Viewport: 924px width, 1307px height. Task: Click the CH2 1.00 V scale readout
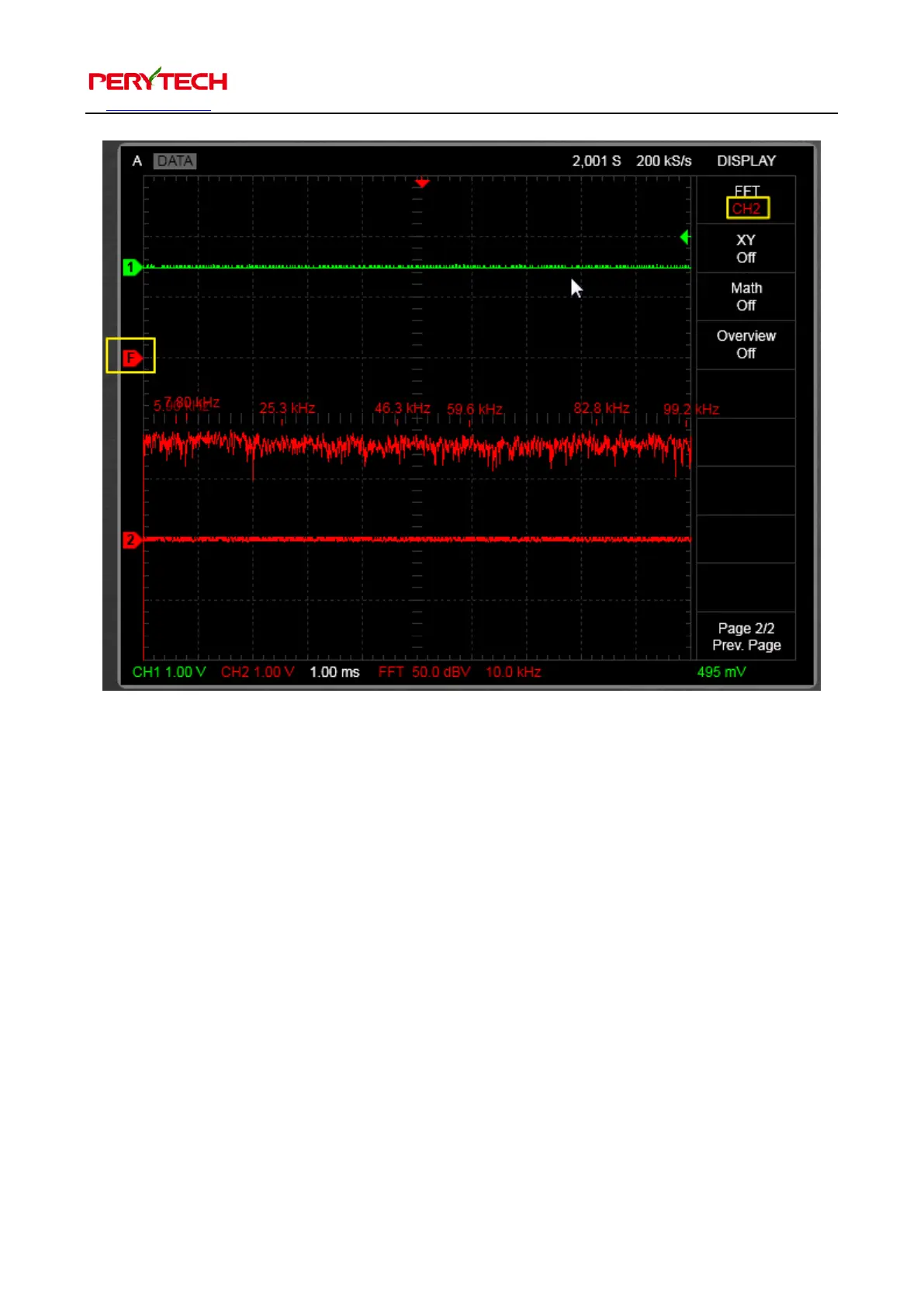pos(258,672)
